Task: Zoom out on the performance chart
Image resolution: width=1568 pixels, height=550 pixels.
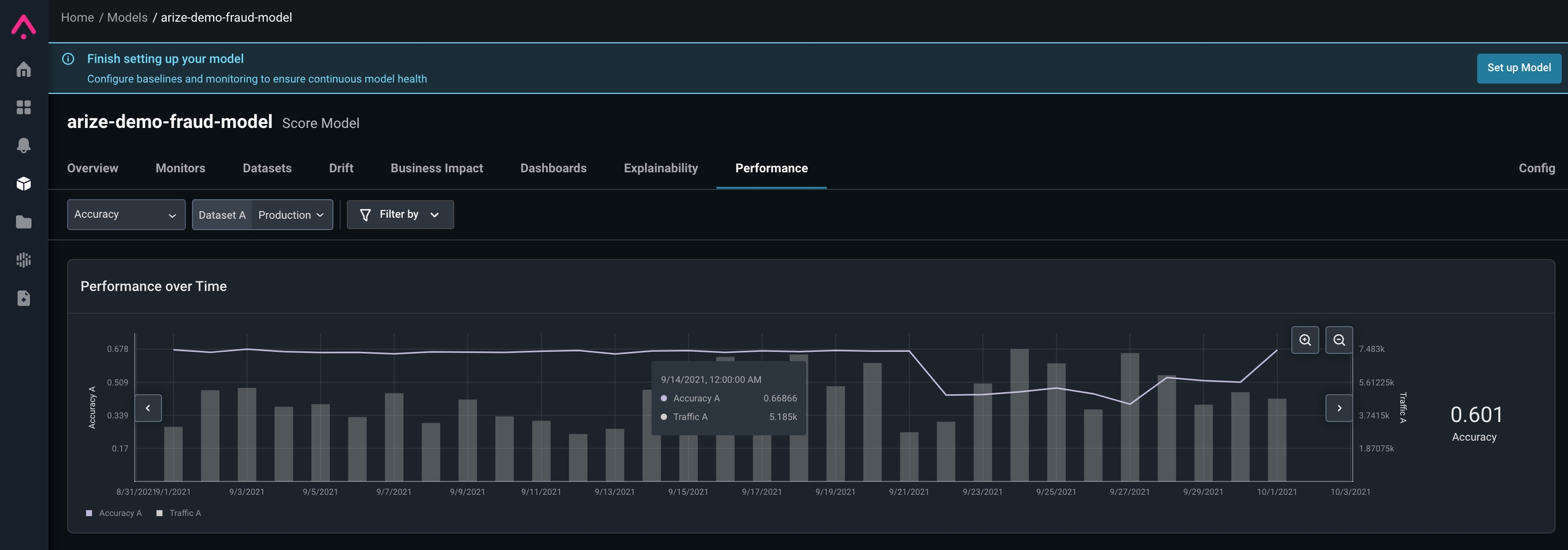Action: [x=1339, y=340]
